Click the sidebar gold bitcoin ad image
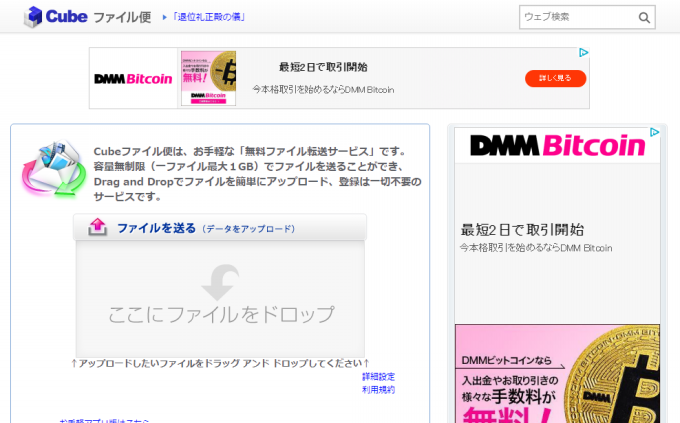The image size is (680, 423). click(x=557, y=374)
